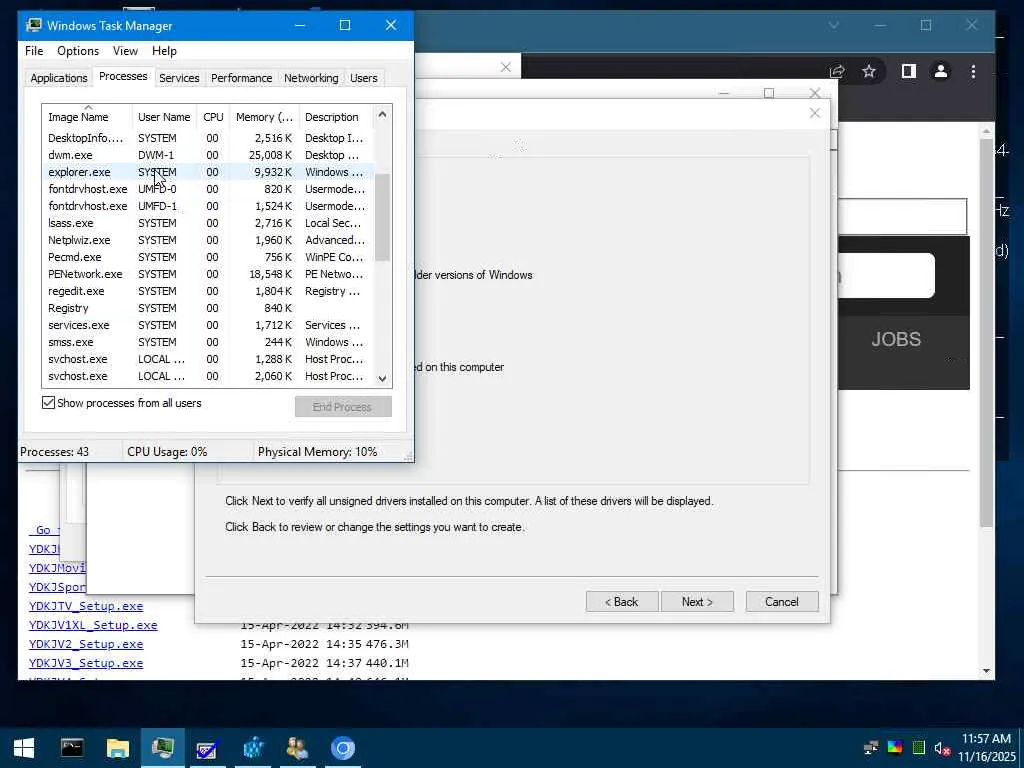
Task: Click the Task Manager taskbar icon
Action: 163,748
